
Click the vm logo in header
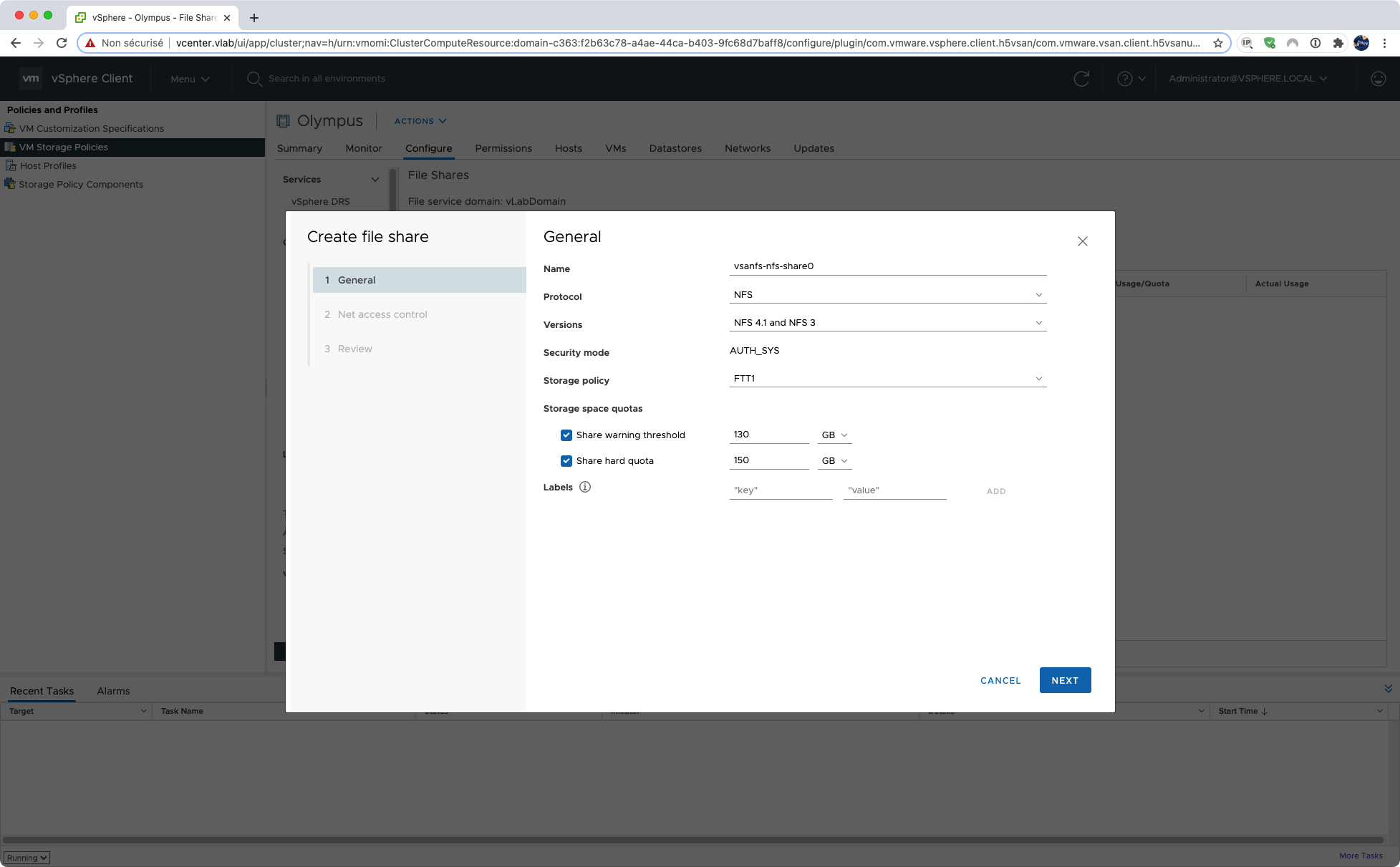31,78
